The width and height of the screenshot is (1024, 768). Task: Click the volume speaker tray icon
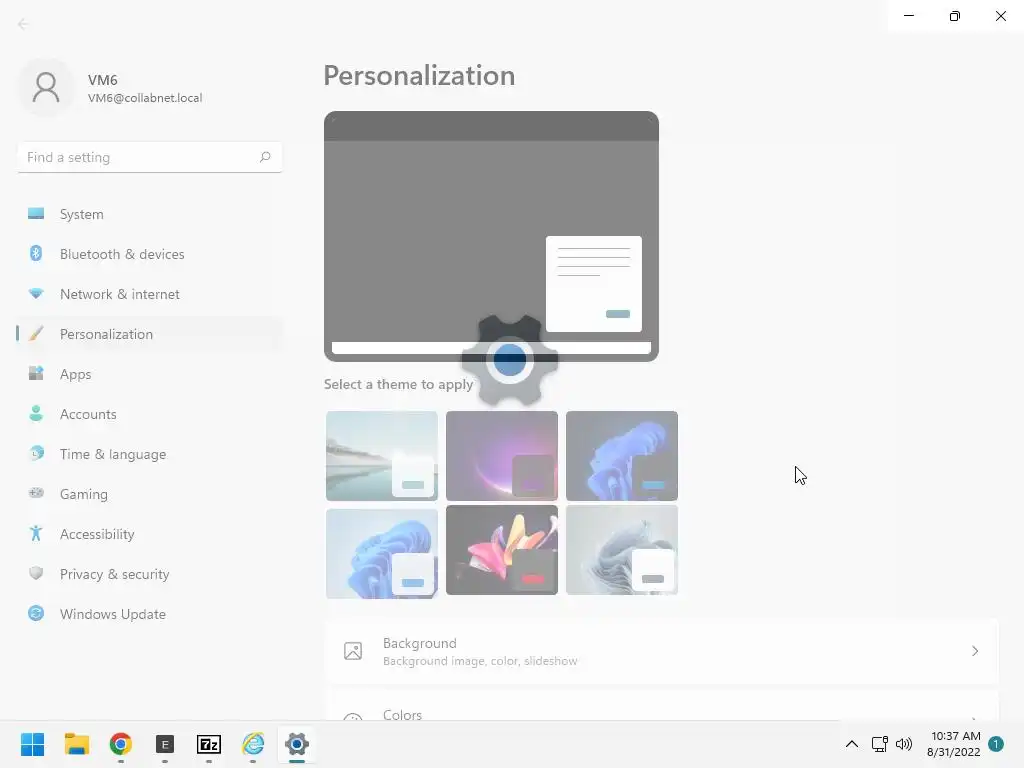click(x=904, y=744)
